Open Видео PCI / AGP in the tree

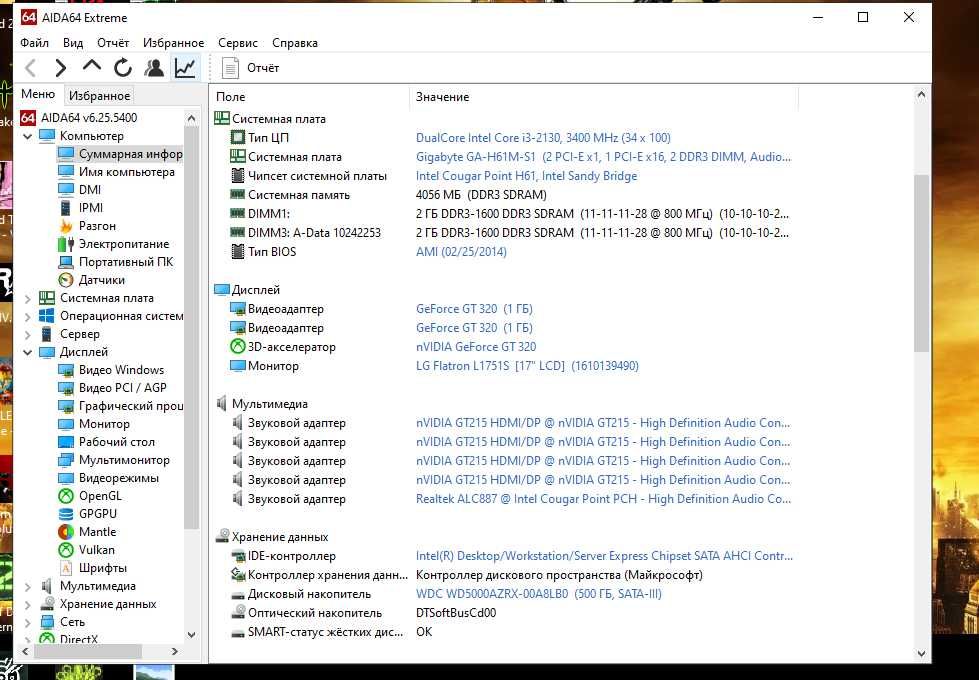(x=122, y=387)
